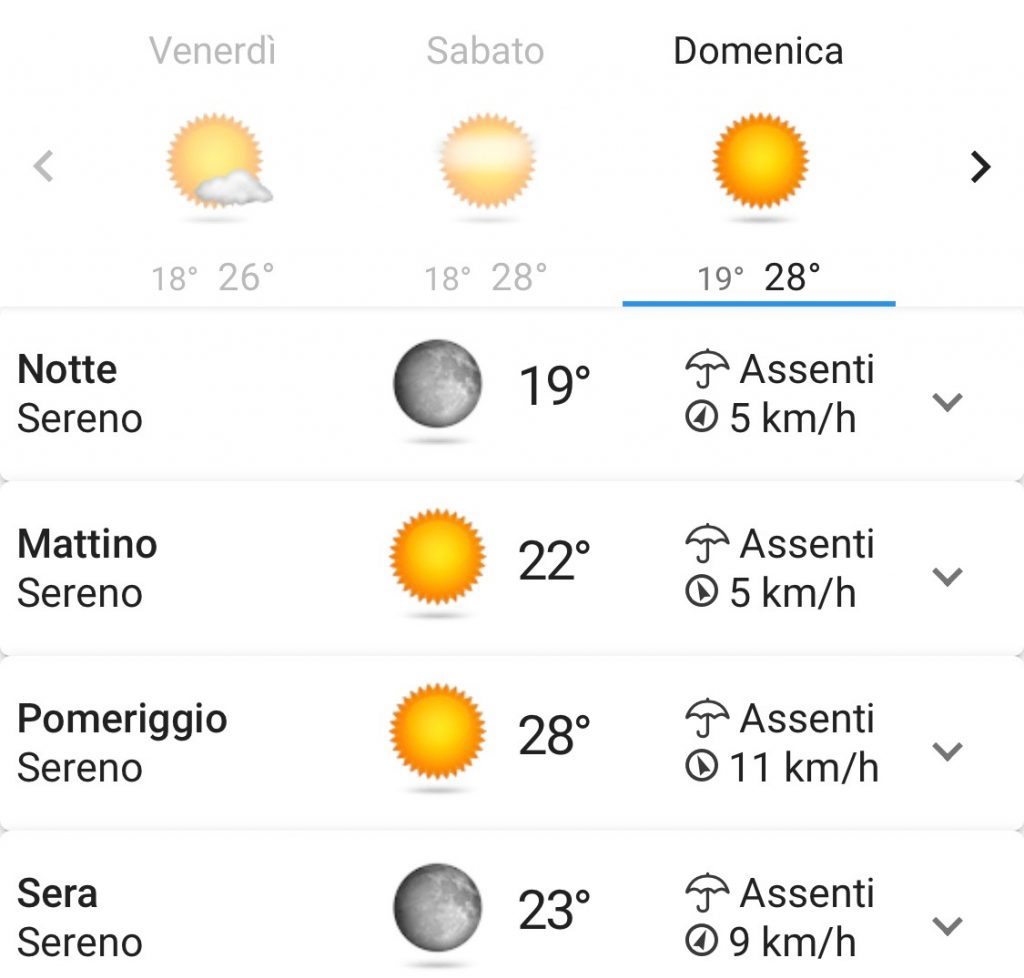Viewport: 1024px width, 978px height.
Task: Tap the 28° Pomeriggio temperature
Action: [554, 735]
